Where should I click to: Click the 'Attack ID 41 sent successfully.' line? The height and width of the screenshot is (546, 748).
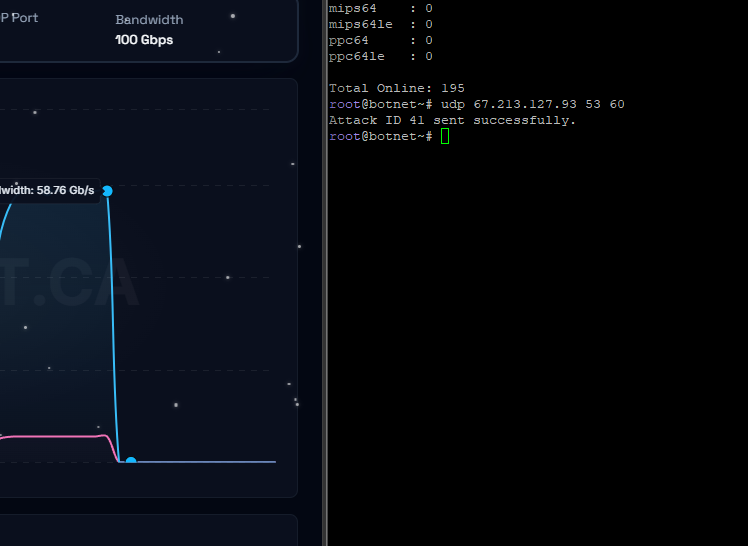click(x=452, y=120)
